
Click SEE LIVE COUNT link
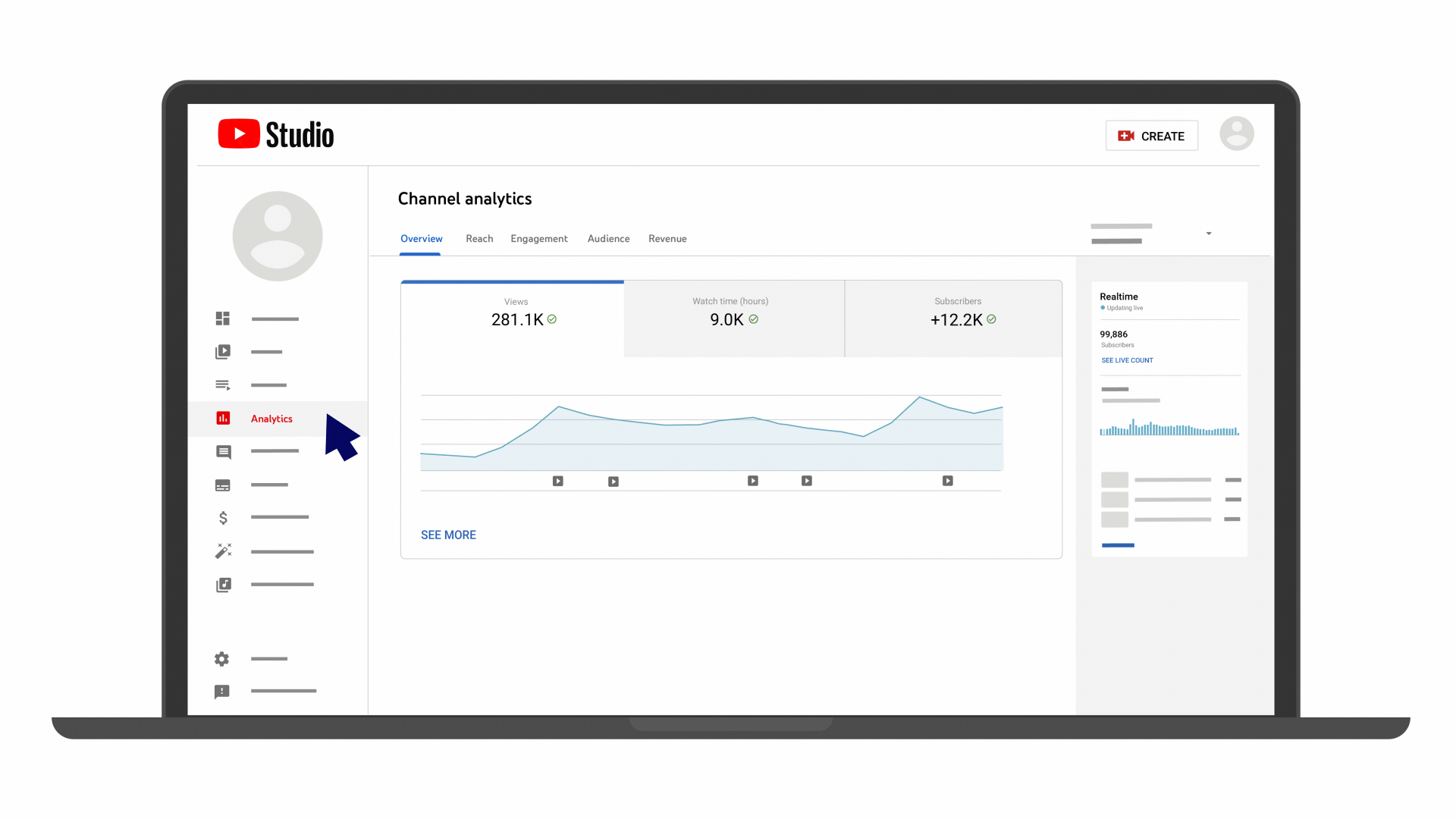1126,360
